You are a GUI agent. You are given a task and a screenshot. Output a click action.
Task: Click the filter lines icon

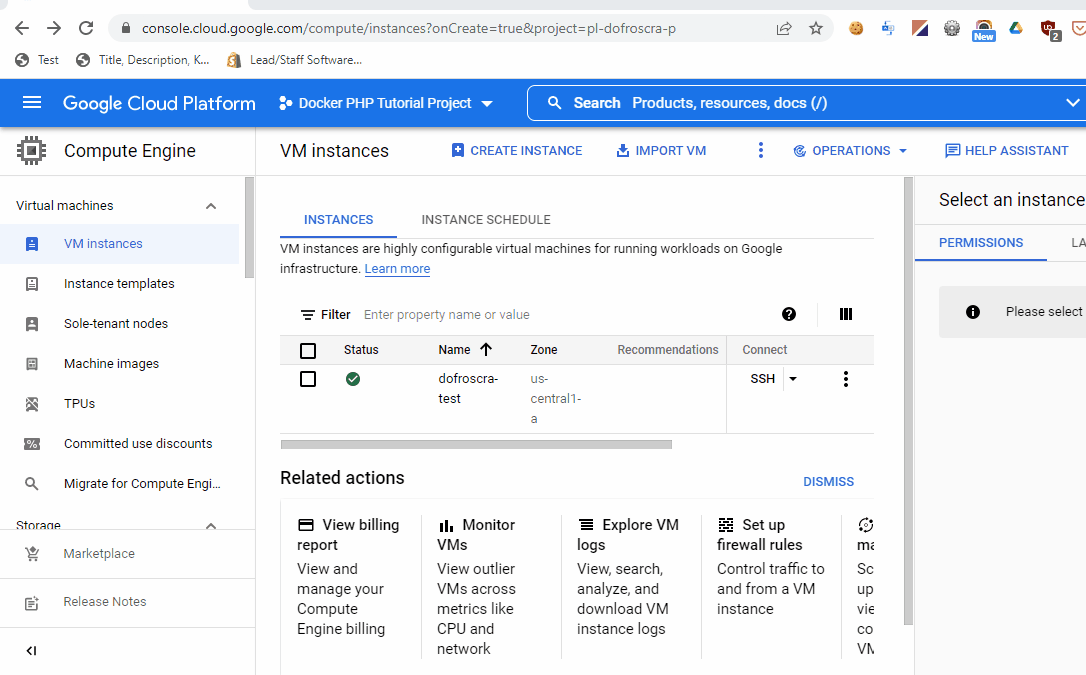(x=308, y=315)
